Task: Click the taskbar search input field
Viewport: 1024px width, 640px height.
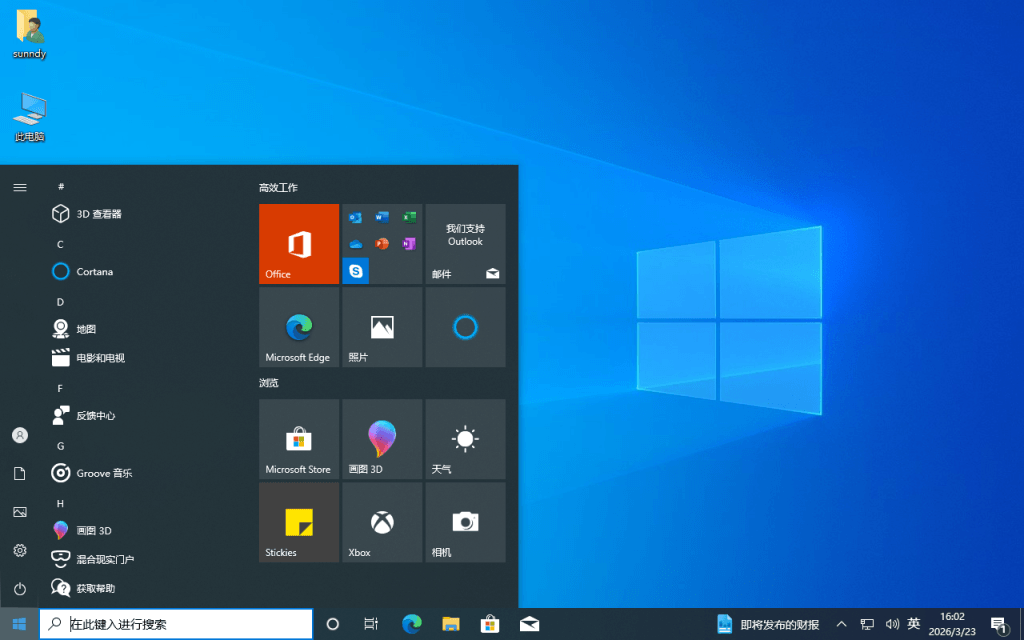Action: click(x=176, y=624)
